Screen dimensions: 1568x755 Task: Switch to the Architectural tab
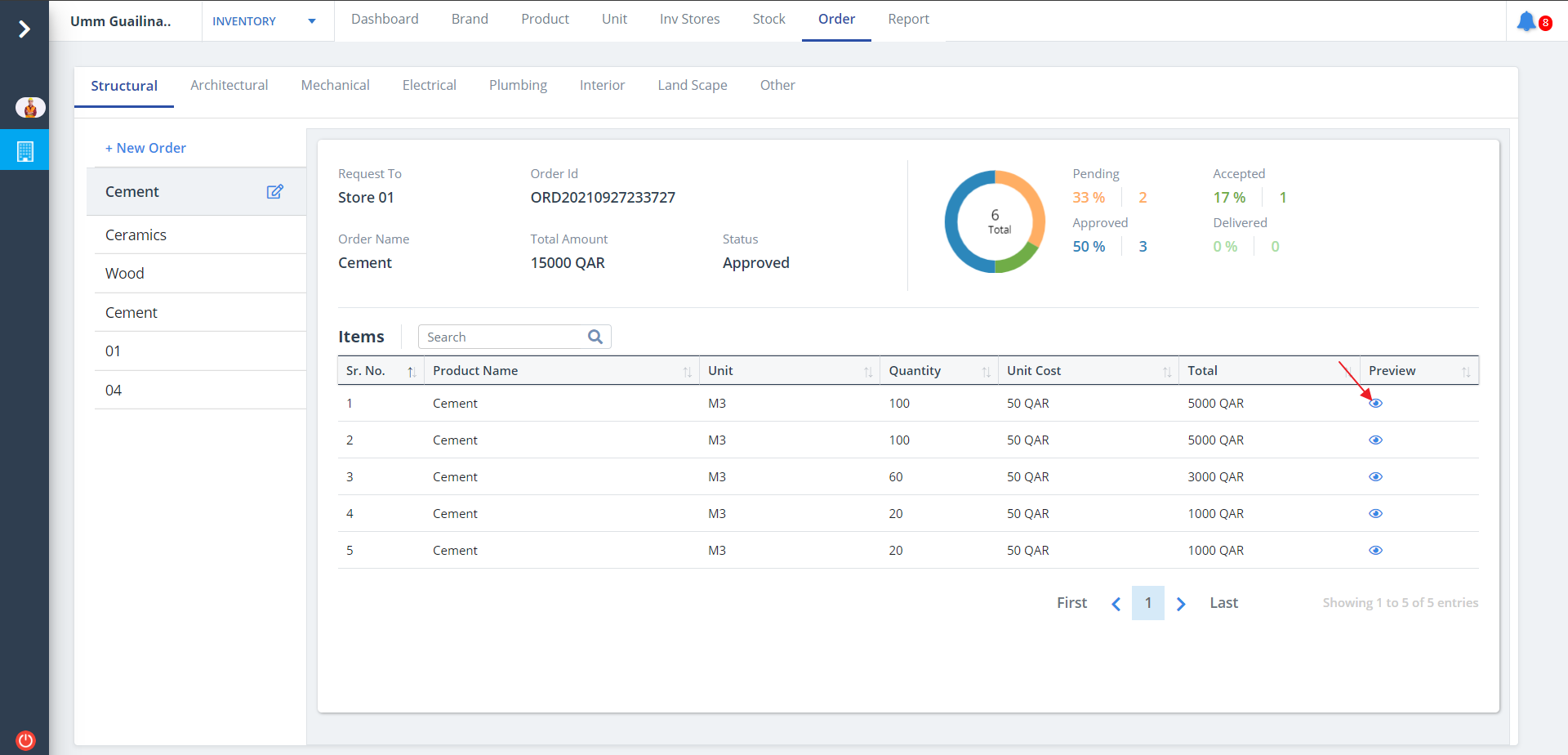(x=229, y=85)
